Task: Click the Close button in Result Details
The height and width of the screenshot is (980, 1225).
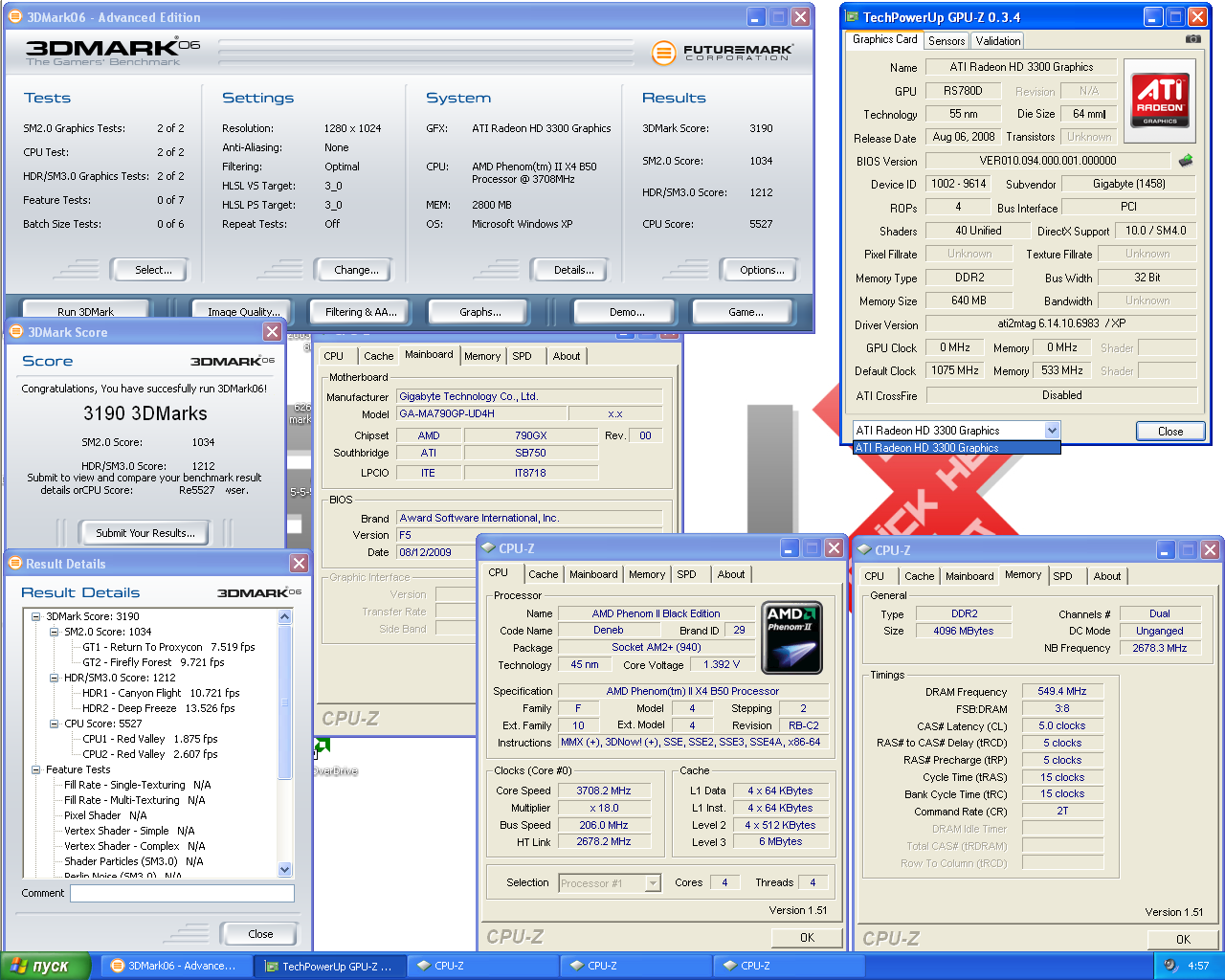Action: pos(260,934)
